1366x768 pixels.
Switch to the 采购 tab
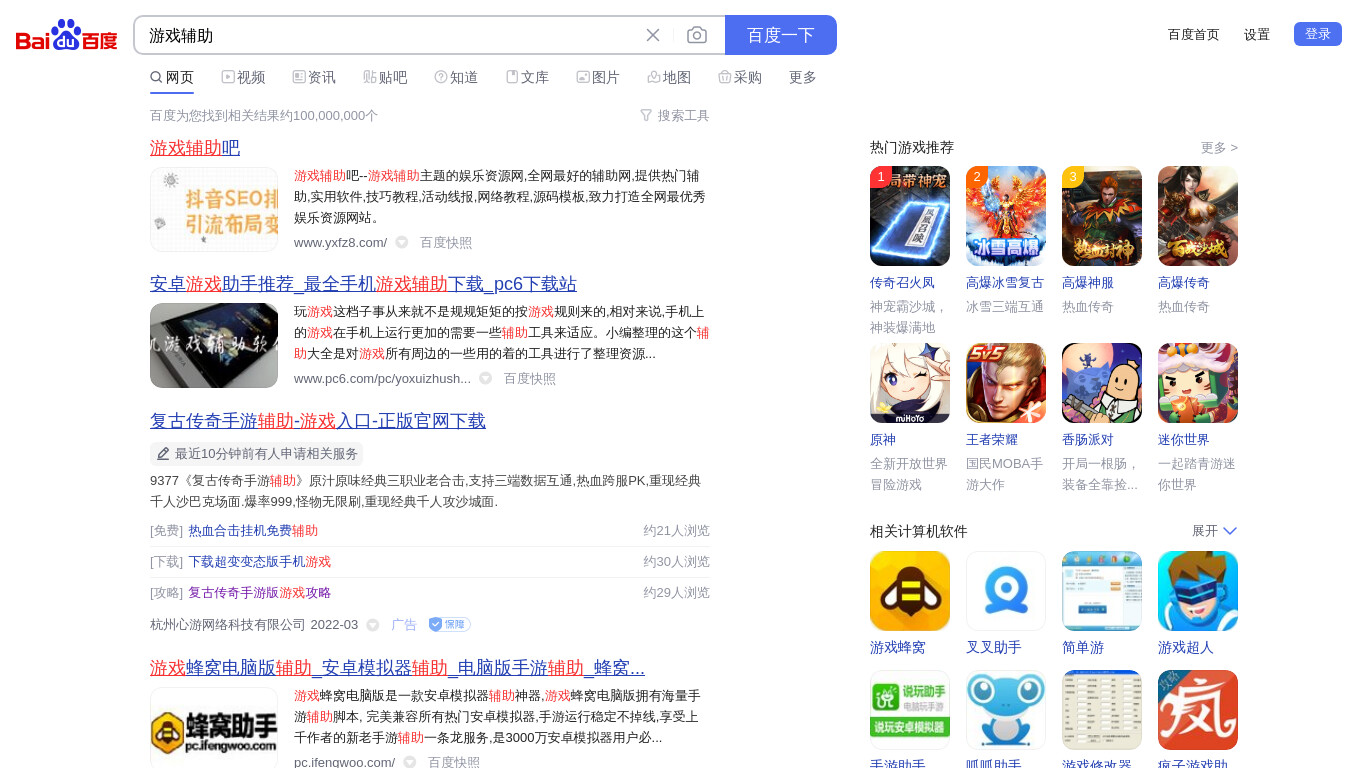pyautogui.click(x=740, y=77)
